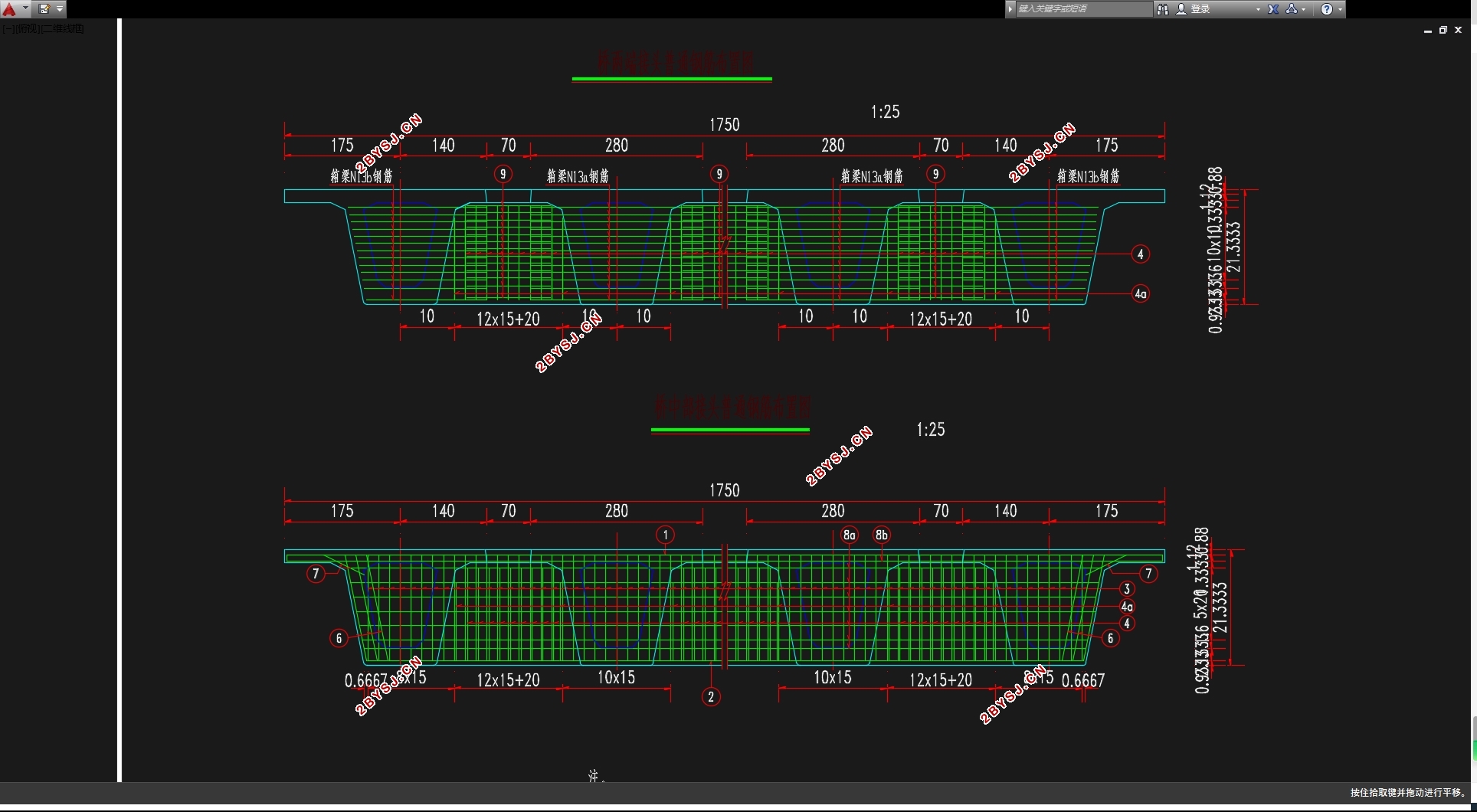The width and height of the screenshot is (1477, 812).
Task: Open Help with the question mark icon
Action: pos(1327,9)
